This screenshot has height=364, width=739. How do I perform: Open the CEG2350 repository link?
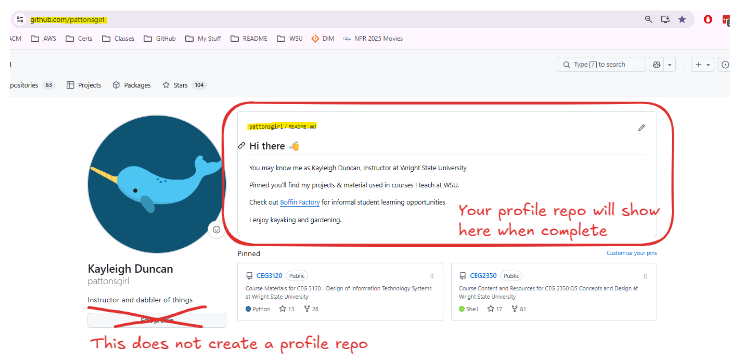click(483, 276)
